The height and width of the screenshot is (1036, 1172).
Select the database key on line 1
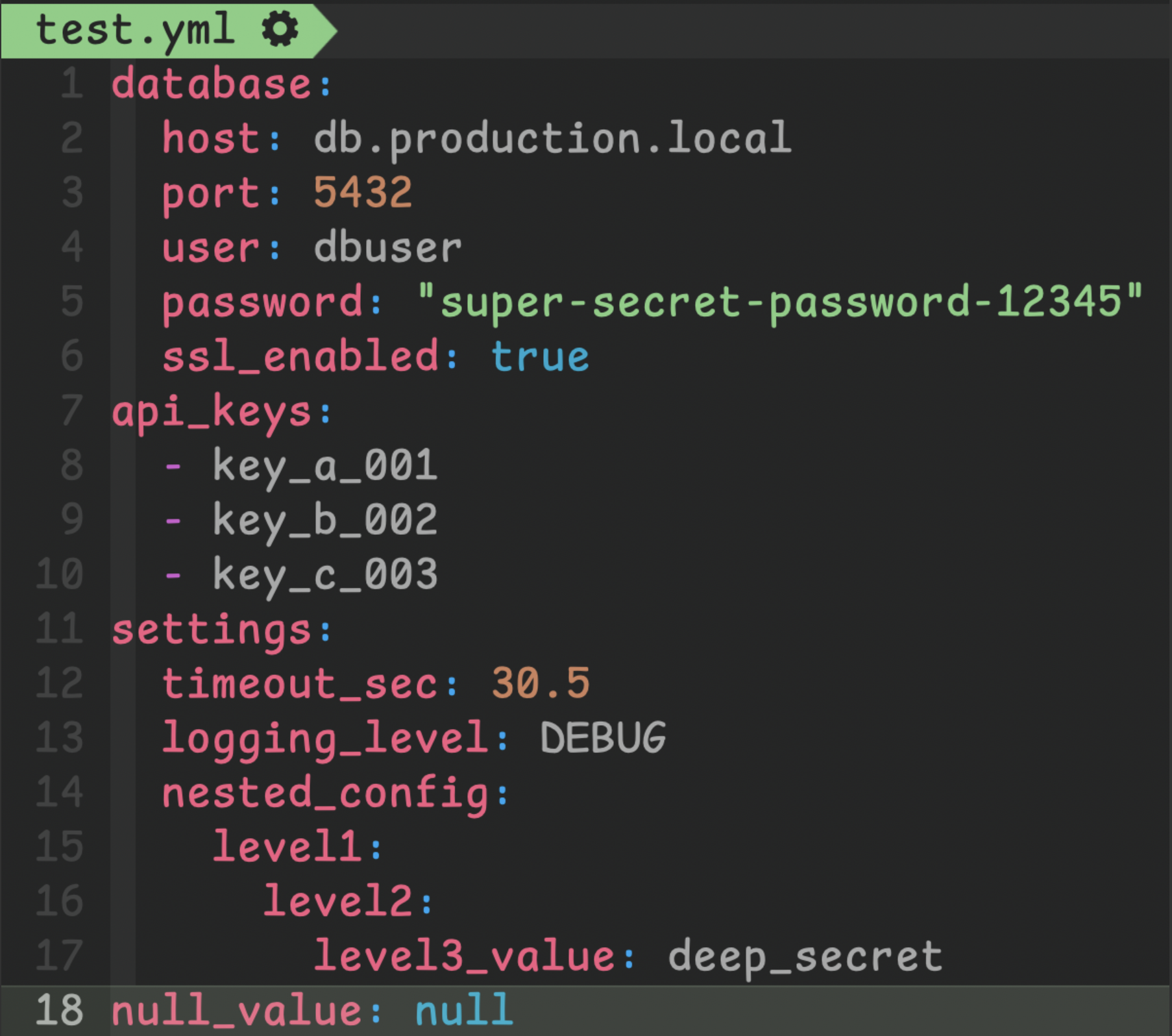(214, 84)
